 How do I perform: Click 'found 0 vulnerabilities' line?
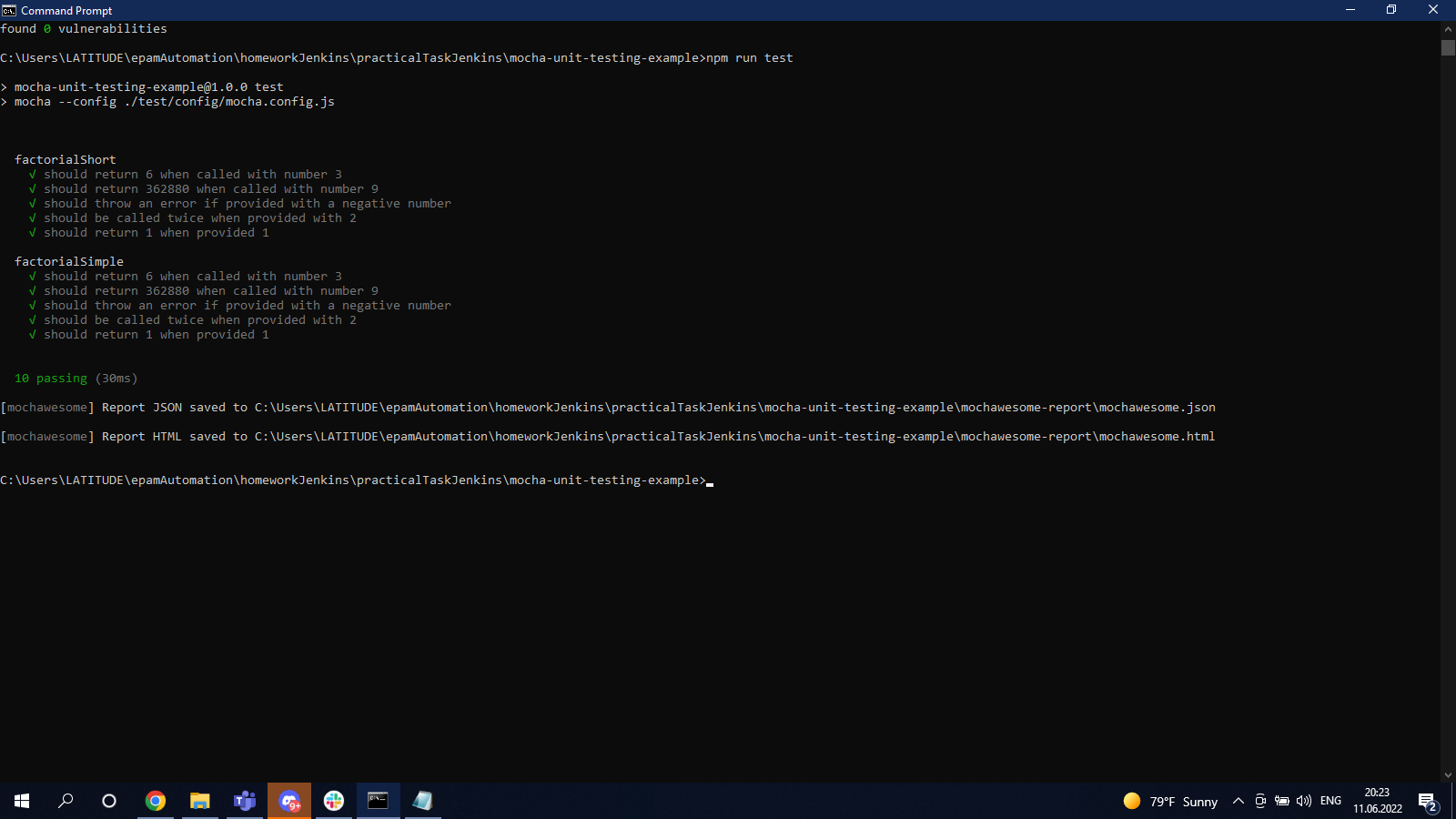(84, 28)
